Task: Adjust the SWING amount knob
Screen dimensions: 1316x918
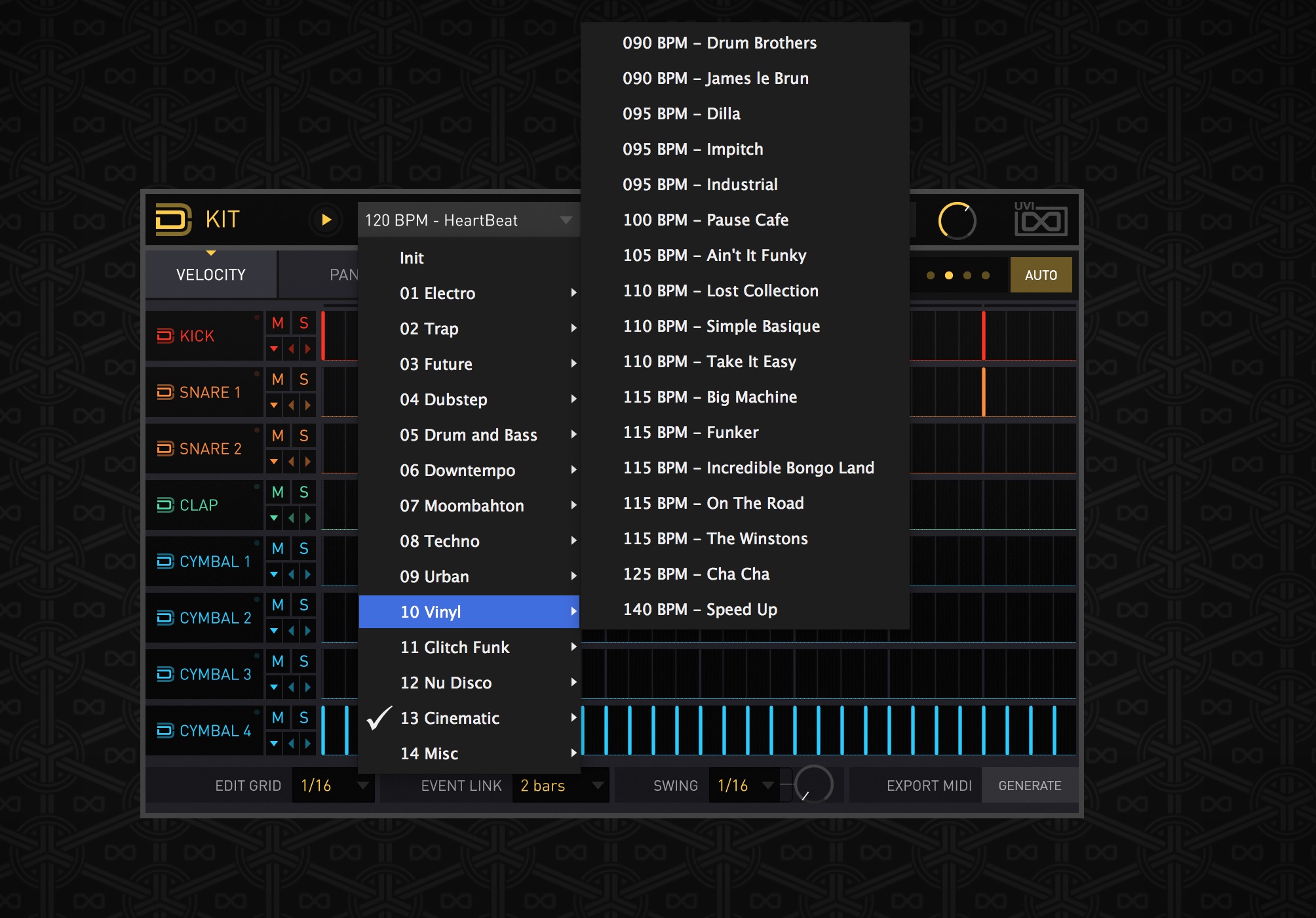Action: click(x=813, y=784)
